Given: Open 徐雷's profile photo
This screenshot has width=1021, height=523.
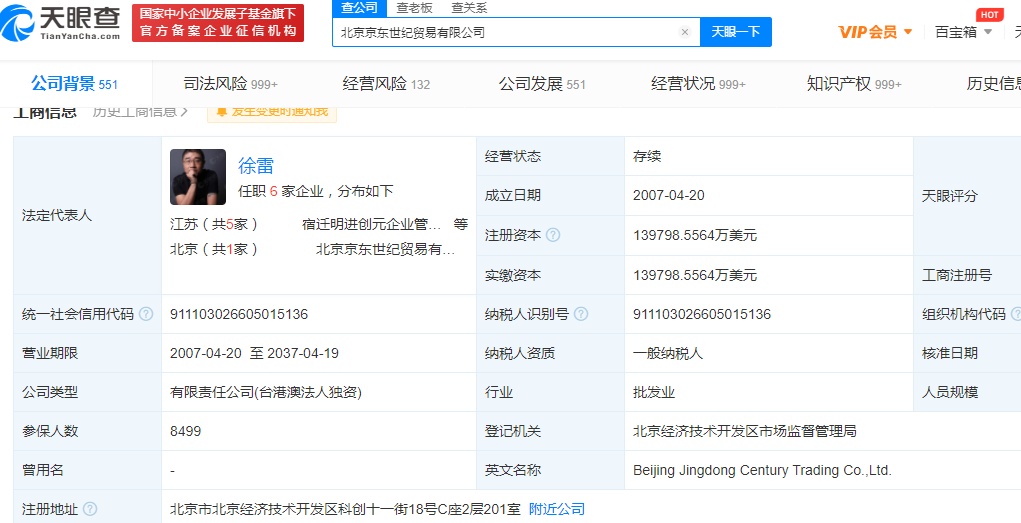Looking at the screenshot, I should point(198,177).
